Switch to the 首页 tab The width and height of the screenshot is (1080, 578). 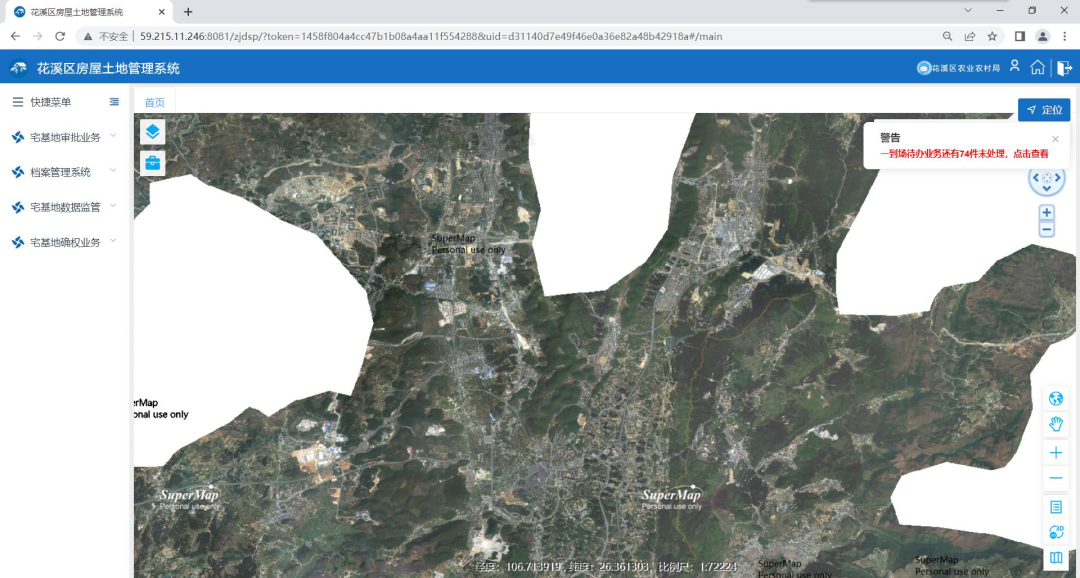point(155,103)
